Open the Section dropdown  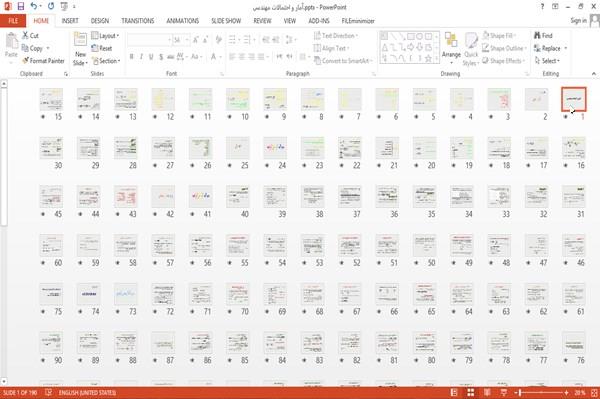click(x=106, y=61)
